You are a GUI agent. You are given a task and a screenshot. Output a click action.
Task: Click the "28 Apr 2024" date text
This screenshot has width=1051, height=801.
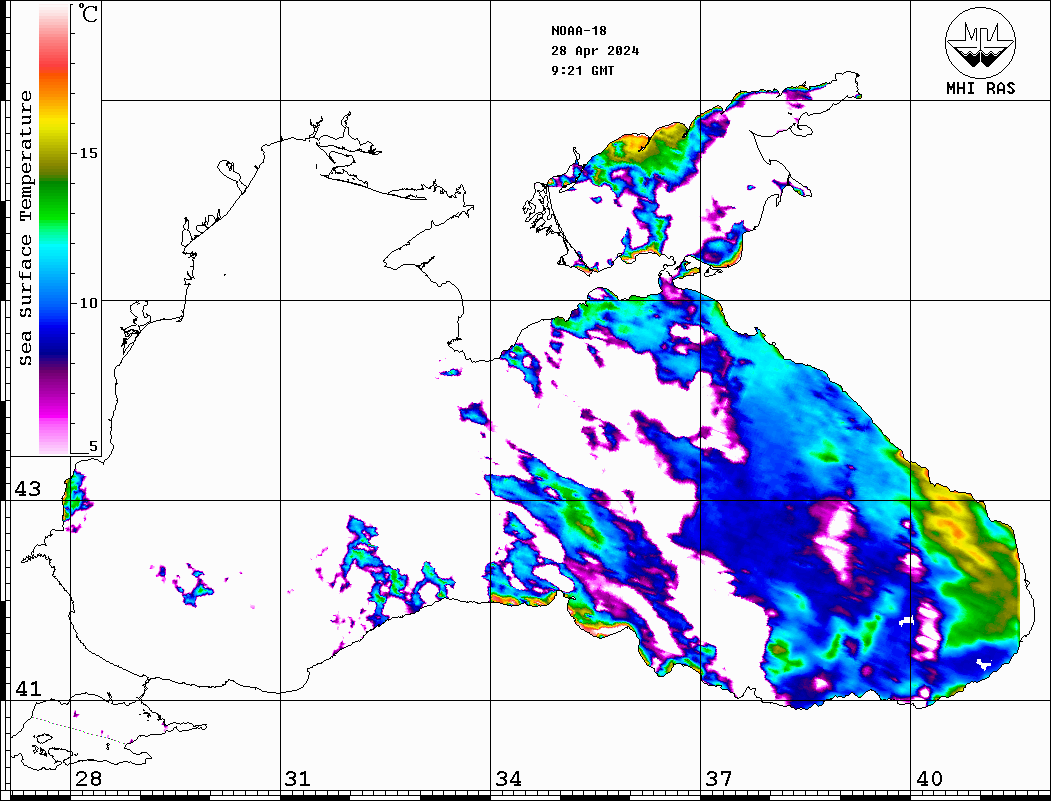(x=595, y=51)
